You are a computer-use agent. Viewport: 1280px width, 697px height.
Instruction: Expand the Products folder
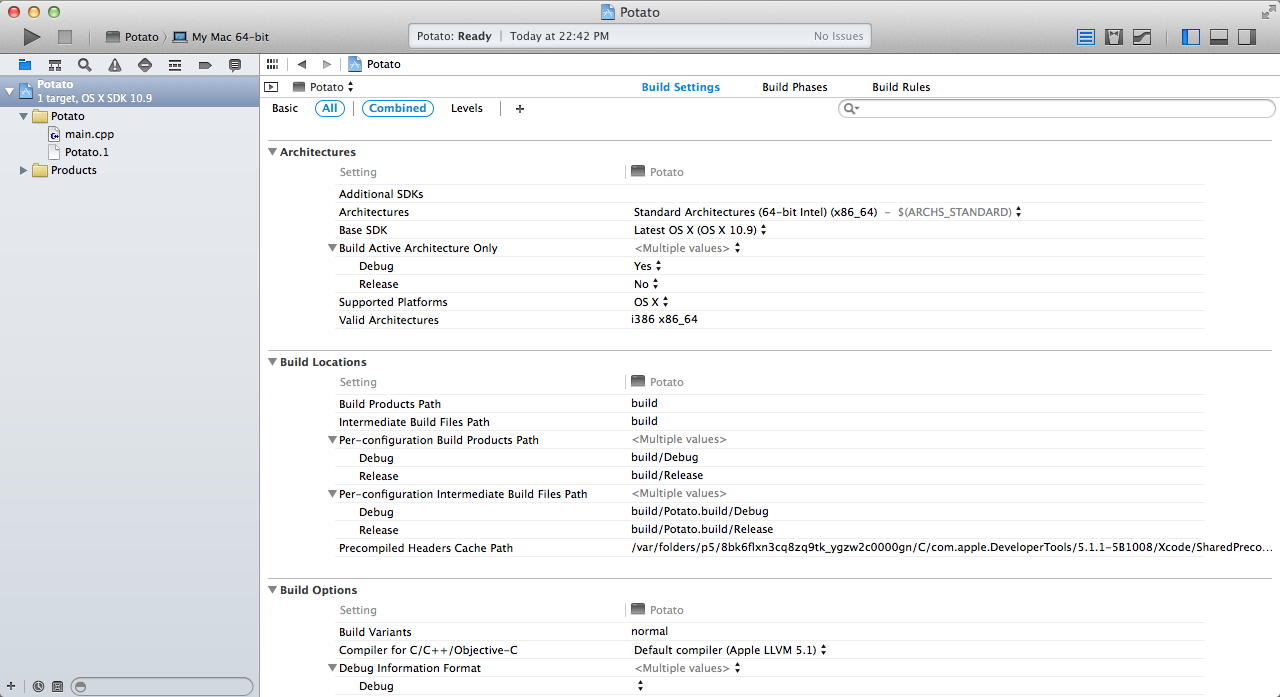24,170
